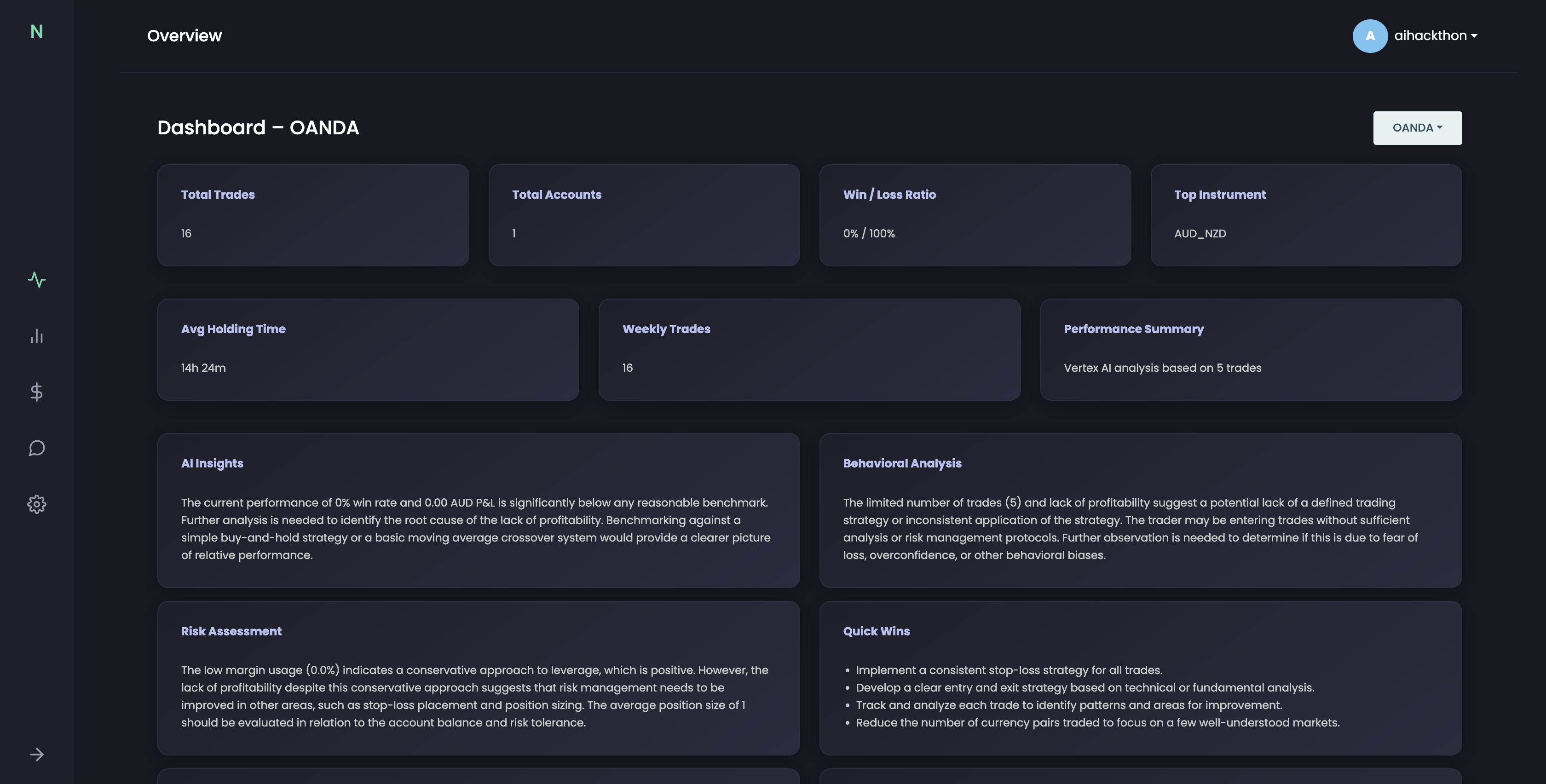
Task: Select the Top Instrument card
Action: tap(1306, 215)
